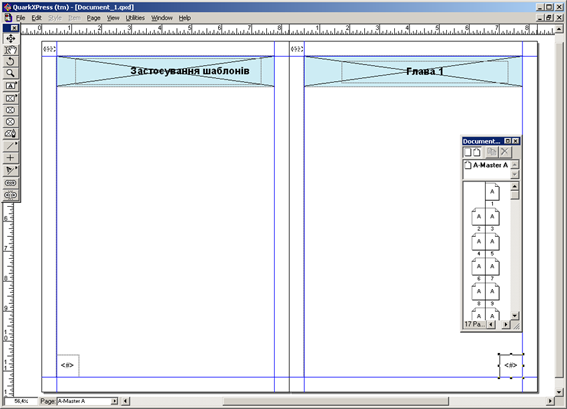Click the Duplicate master page icon
The image size is (567, 409).
pyautogui.click(x=491, y=152)
